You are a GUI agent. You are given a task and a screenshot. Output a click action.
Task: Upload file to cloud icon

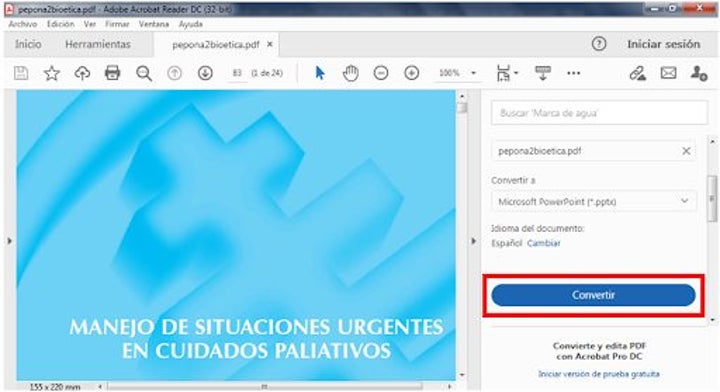tap(82, 73)
